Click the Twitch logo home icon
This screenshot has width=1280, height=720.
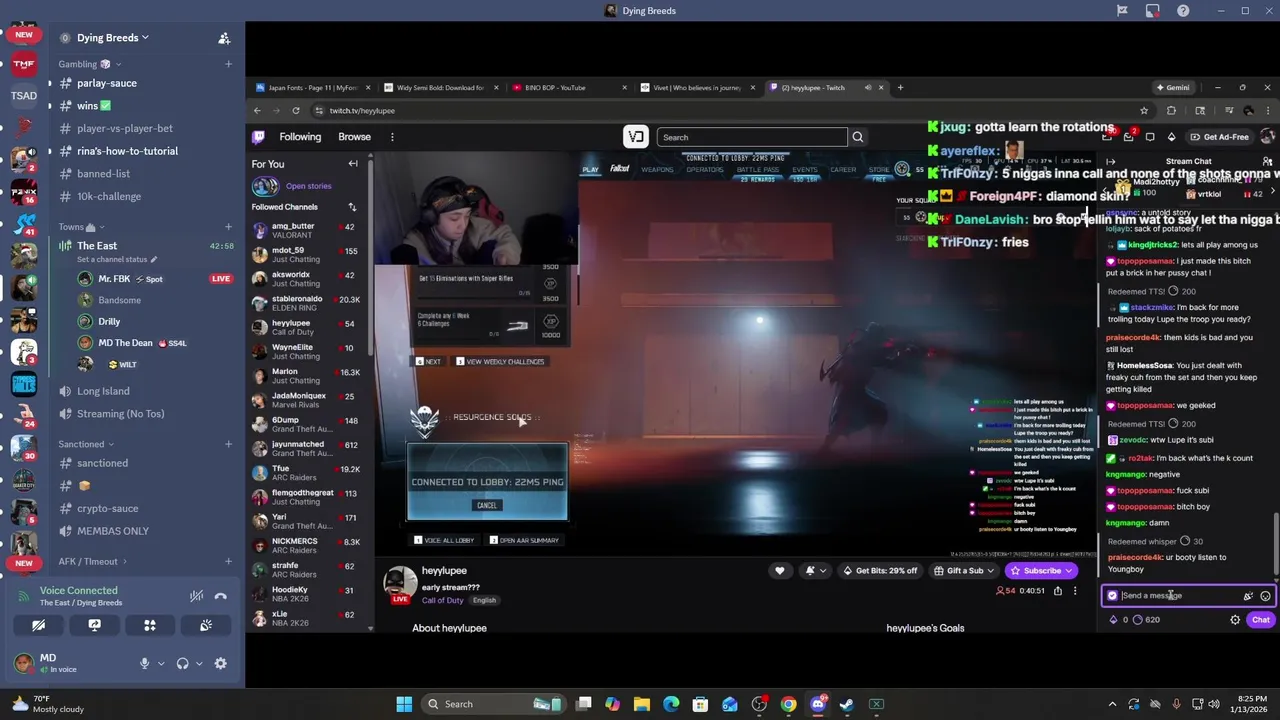click(x=258, y=137)
